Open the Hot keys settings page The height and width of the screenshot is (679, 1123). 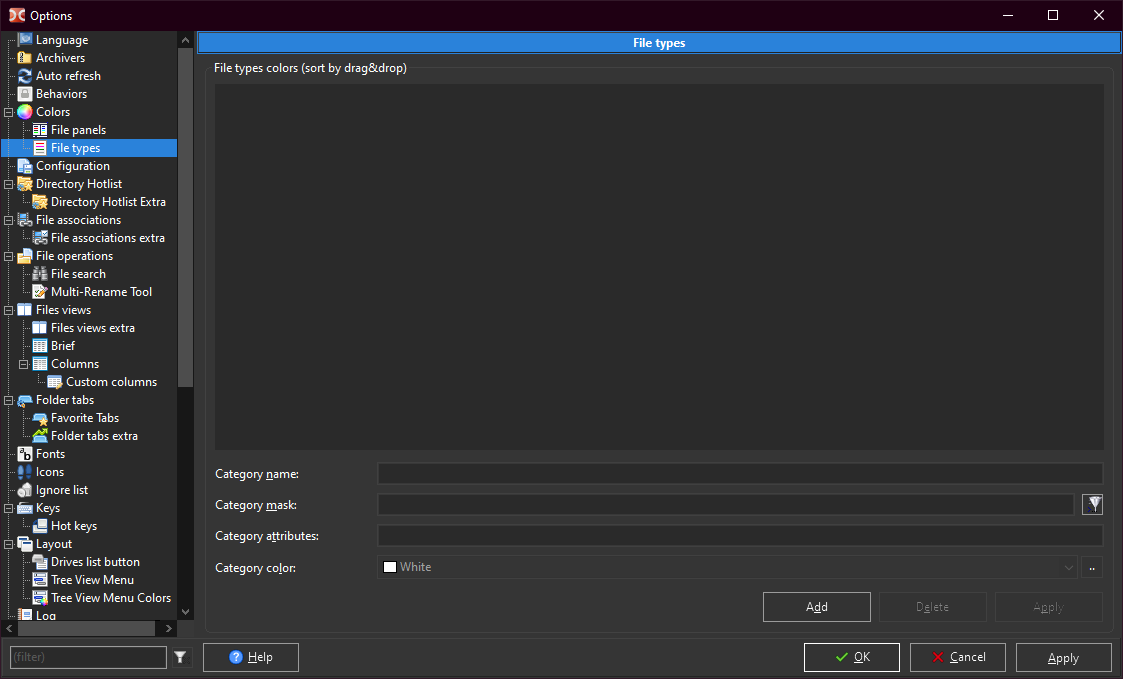click(x=74, y=526)
